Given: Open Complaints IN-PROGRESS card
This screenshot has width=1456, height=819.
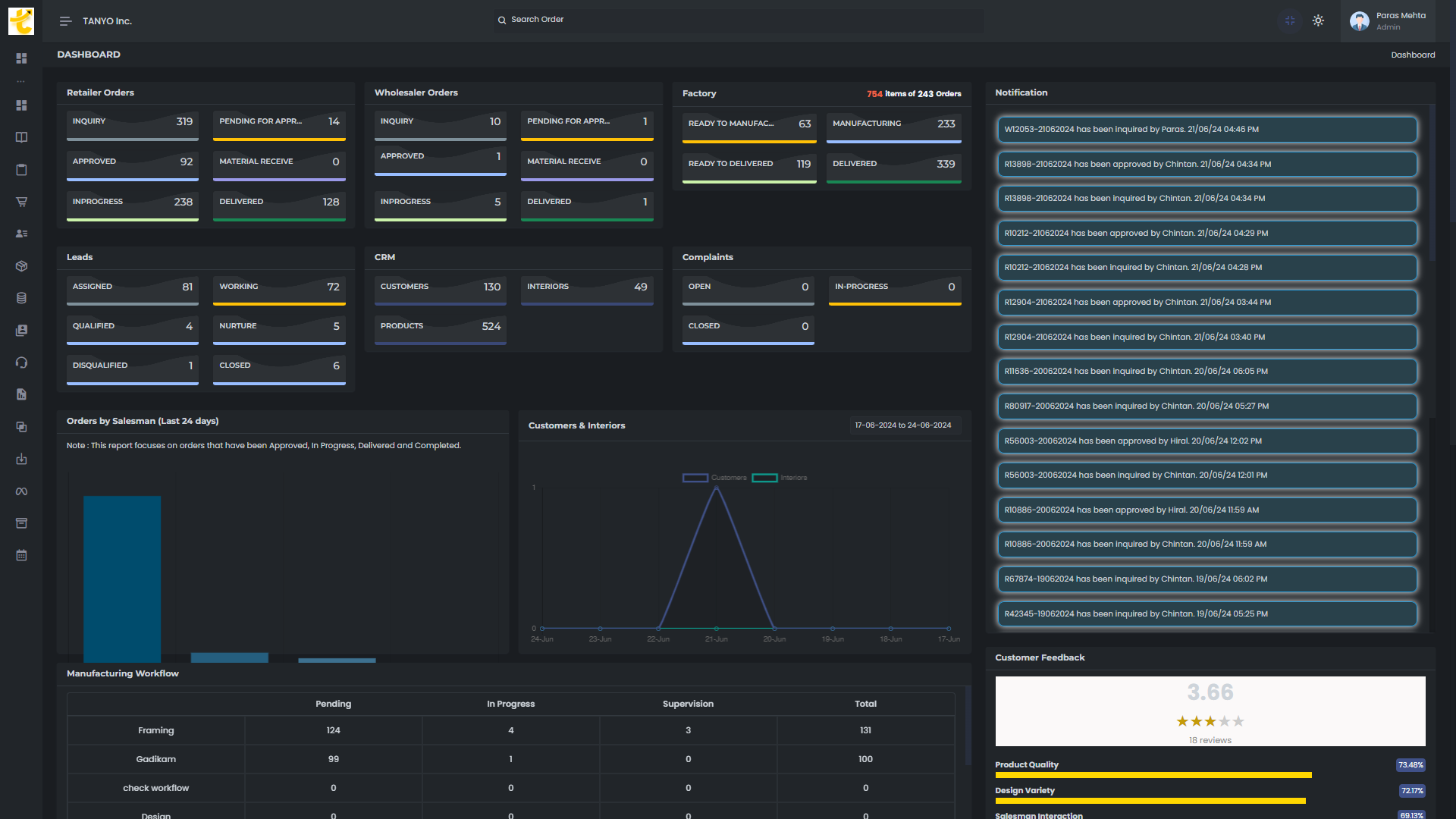Looking at the screenshot, I should coord(895,290).
